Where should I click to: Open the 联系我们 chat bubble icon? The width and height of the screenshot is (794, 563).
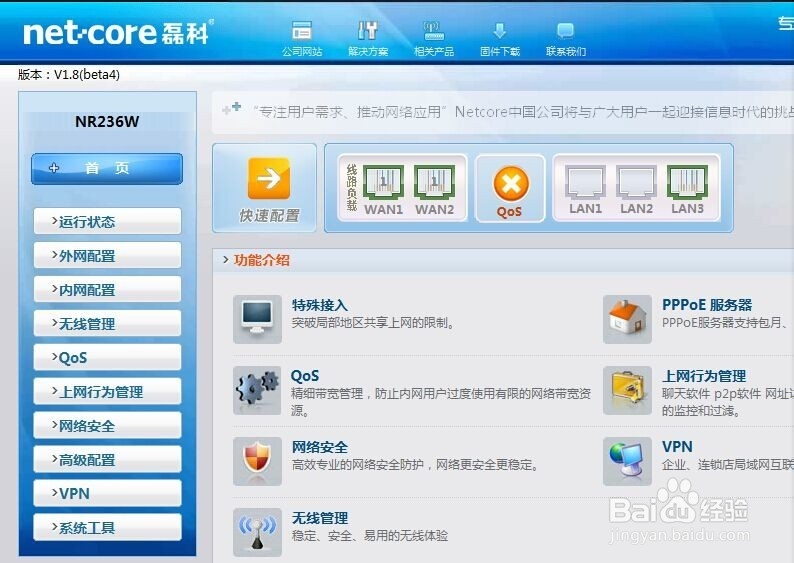click(565, 30)
